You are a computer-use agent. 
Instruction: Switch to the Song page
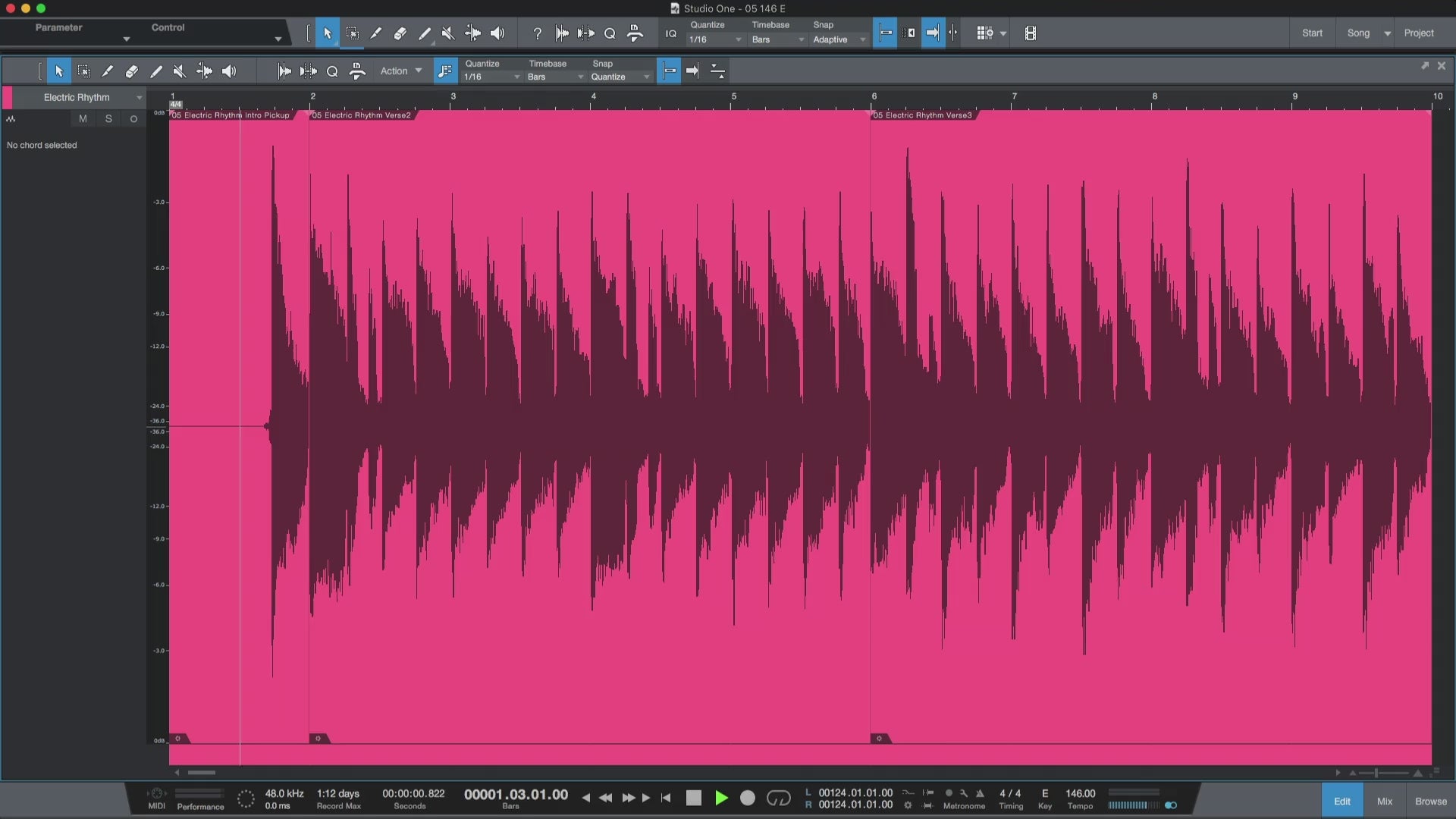click(1358, 33)
